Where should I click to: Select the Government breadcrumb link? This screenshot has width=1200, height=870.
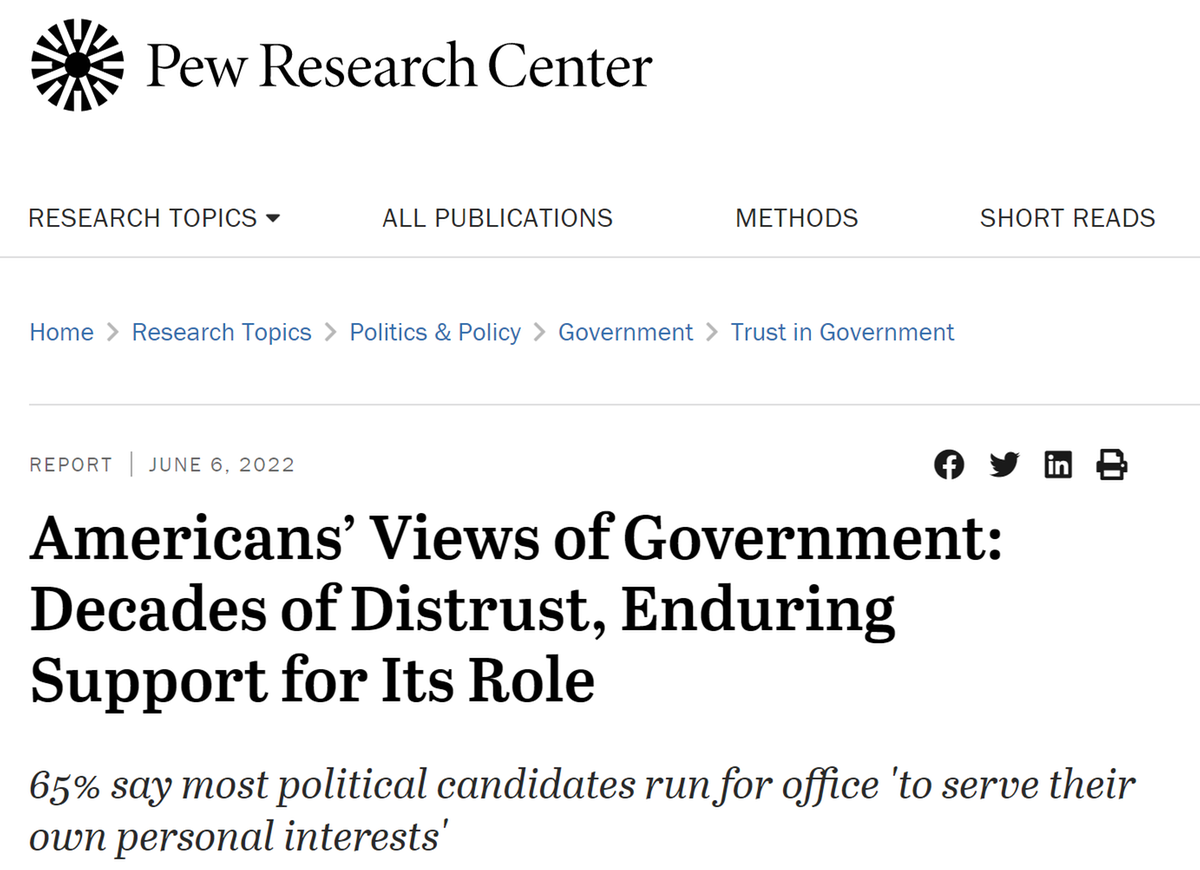[x=625, y=332]
